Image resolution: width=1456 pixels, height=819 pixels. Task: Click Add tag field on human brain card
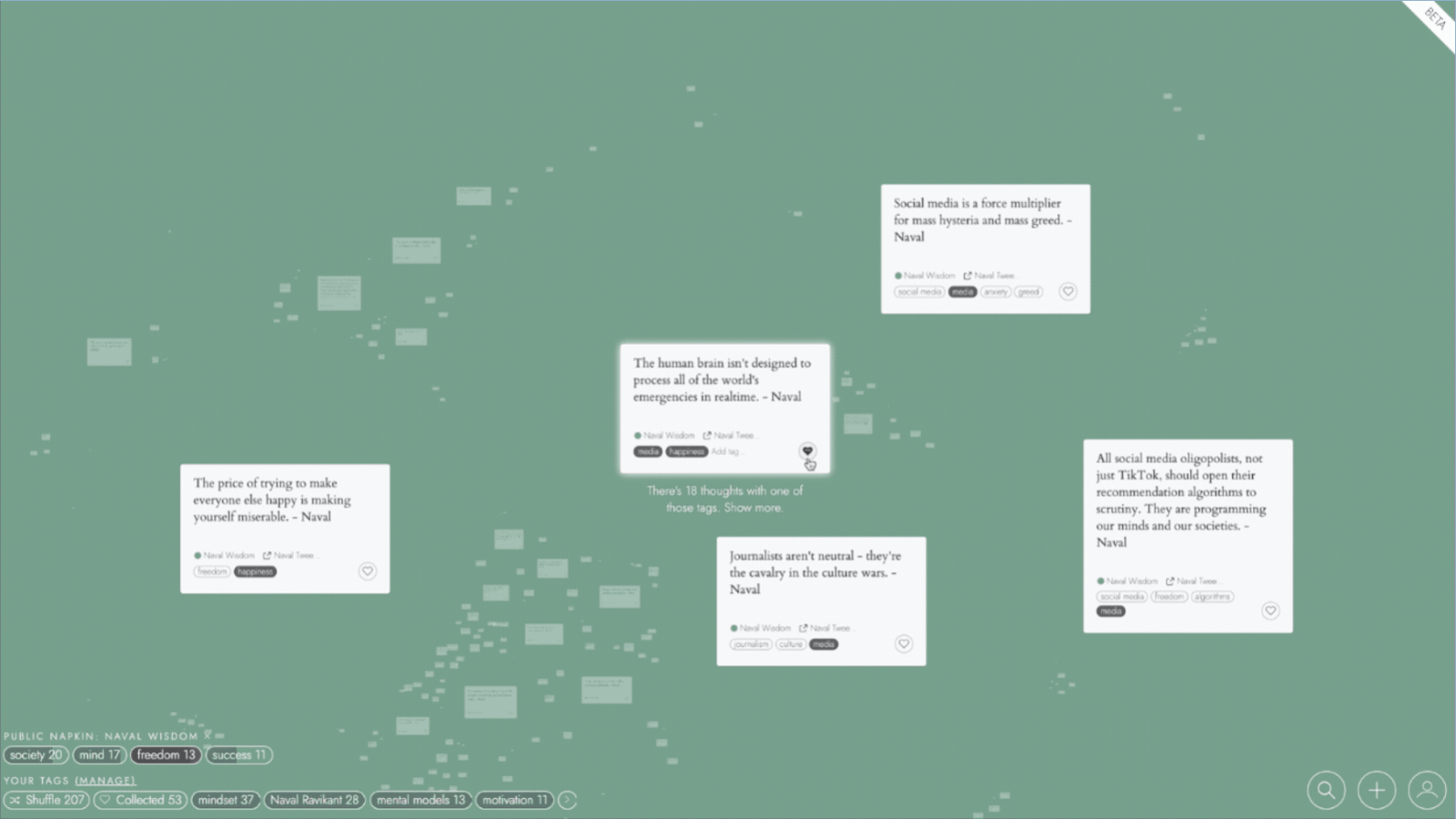pos(727,451)
